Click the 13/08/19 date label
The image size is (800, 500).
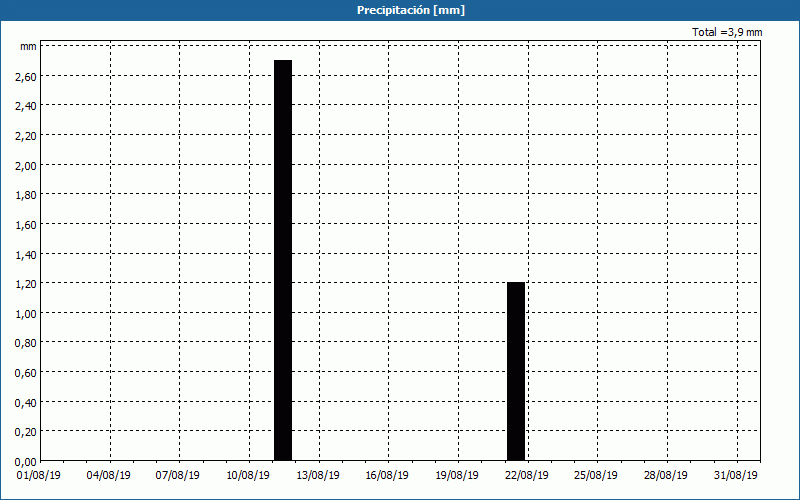318,475
